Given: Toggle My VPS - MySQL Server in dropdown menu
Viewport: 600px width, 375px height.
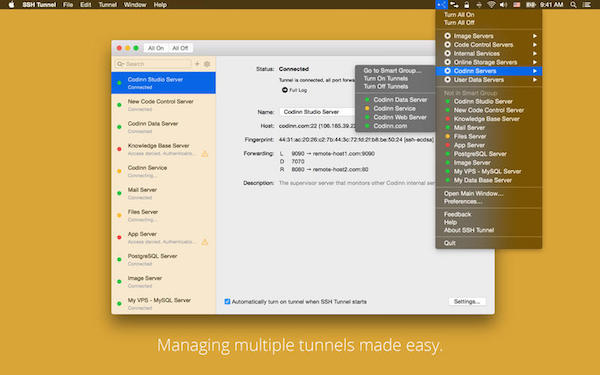Looking at the screenshot, I should point(489,171).
